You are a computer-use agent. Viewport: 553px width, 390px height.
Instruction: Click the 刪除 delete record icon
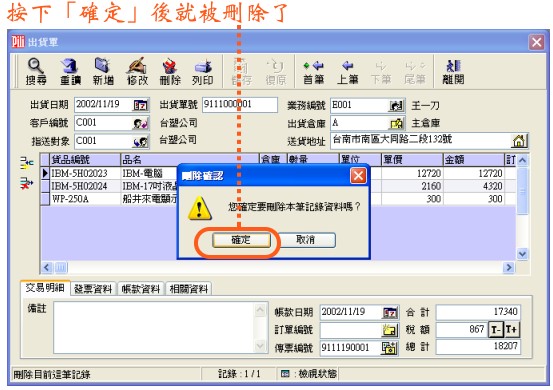[x=170, y=72]
